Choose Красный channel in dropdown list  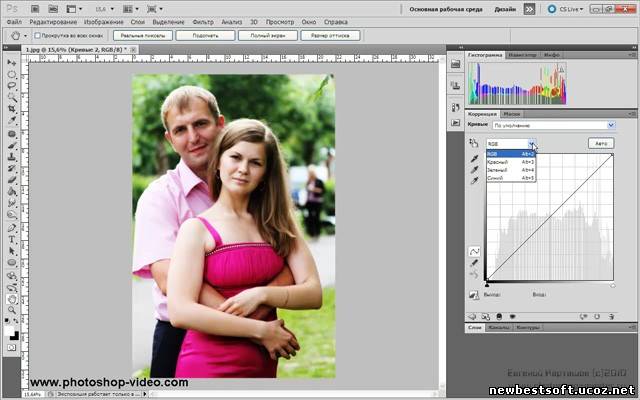511,162
